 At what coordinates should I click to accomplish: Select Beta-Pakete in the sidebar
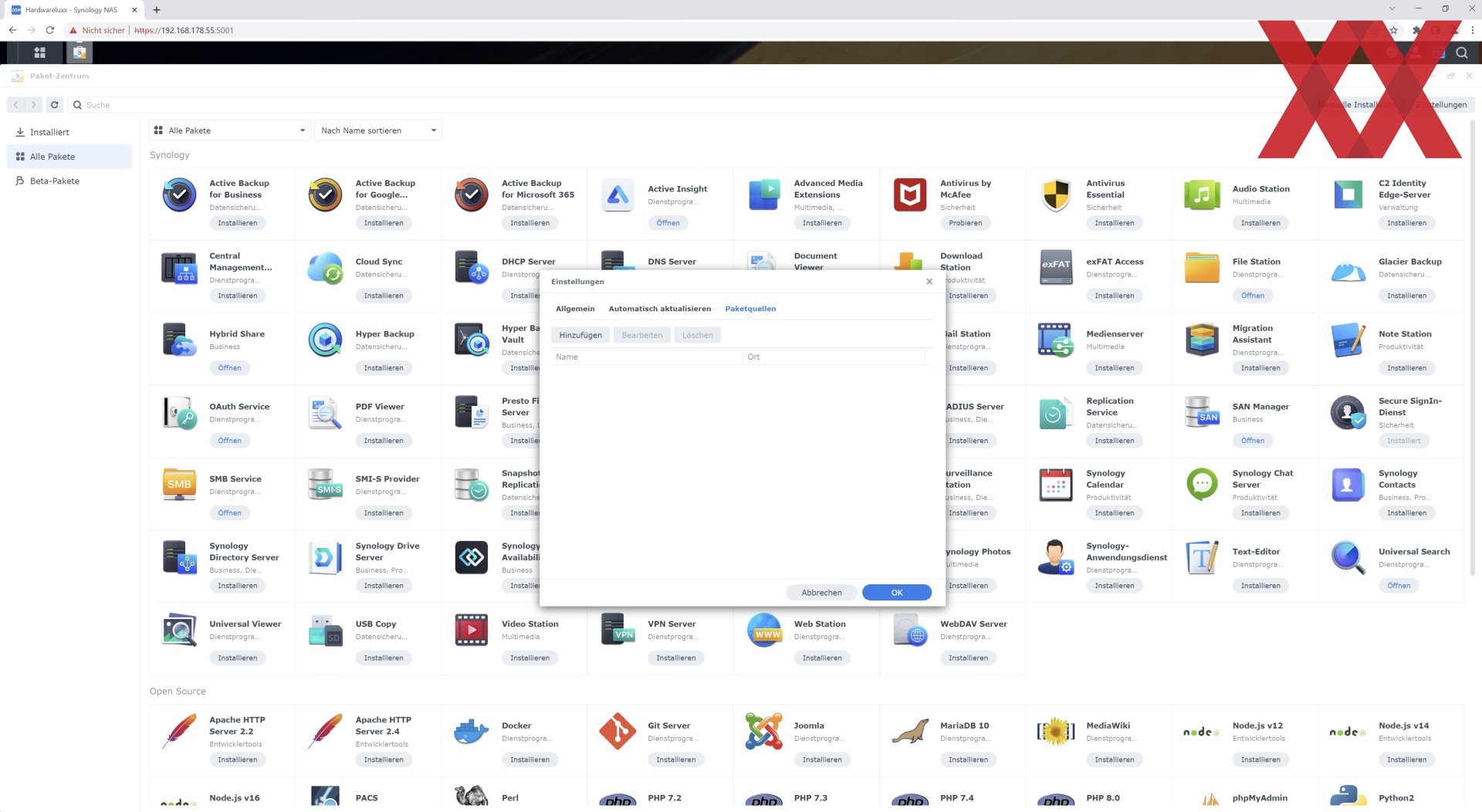(69, 181)
